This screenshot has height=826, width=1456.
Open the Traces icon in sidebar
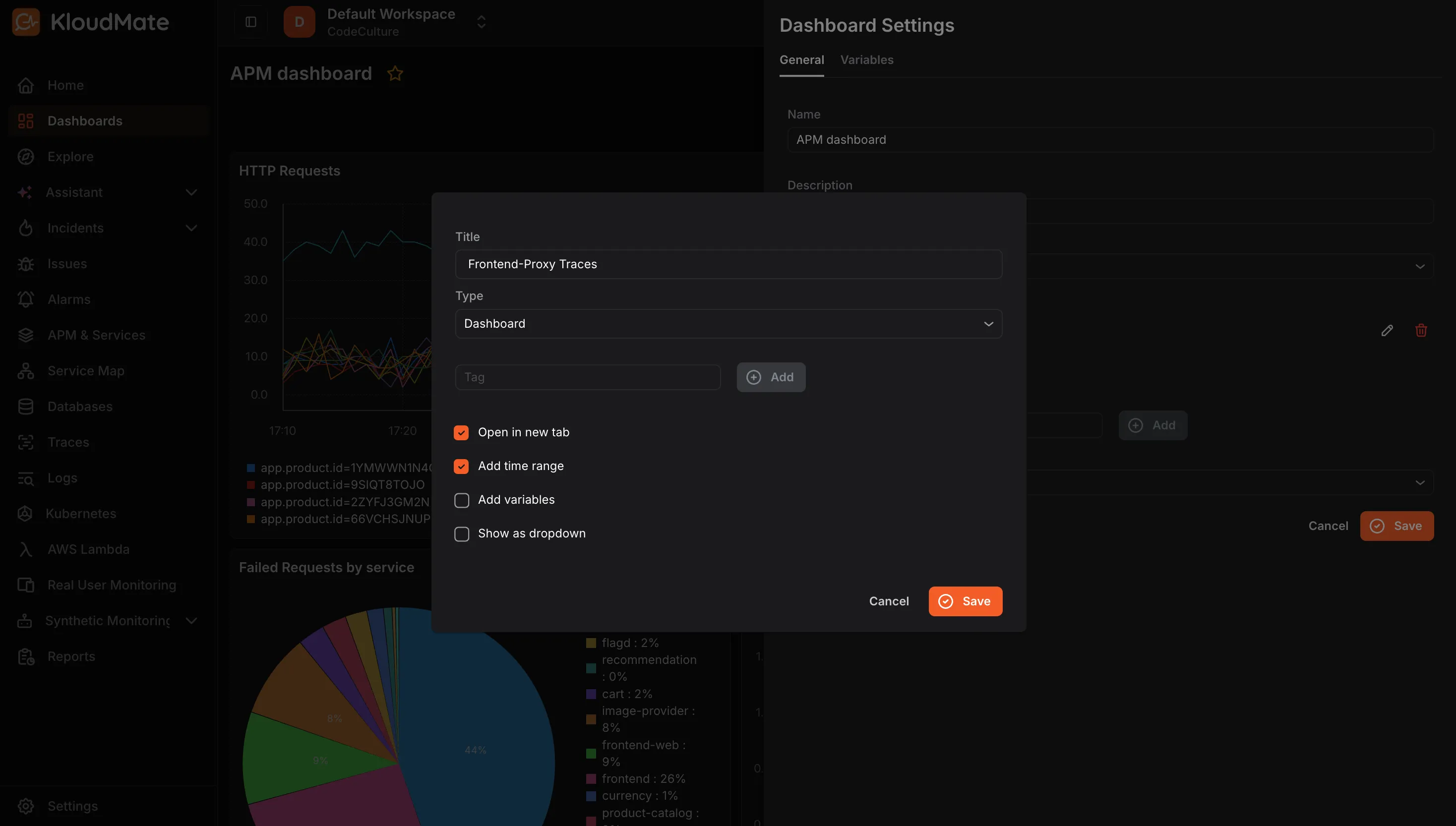[25, 442]
